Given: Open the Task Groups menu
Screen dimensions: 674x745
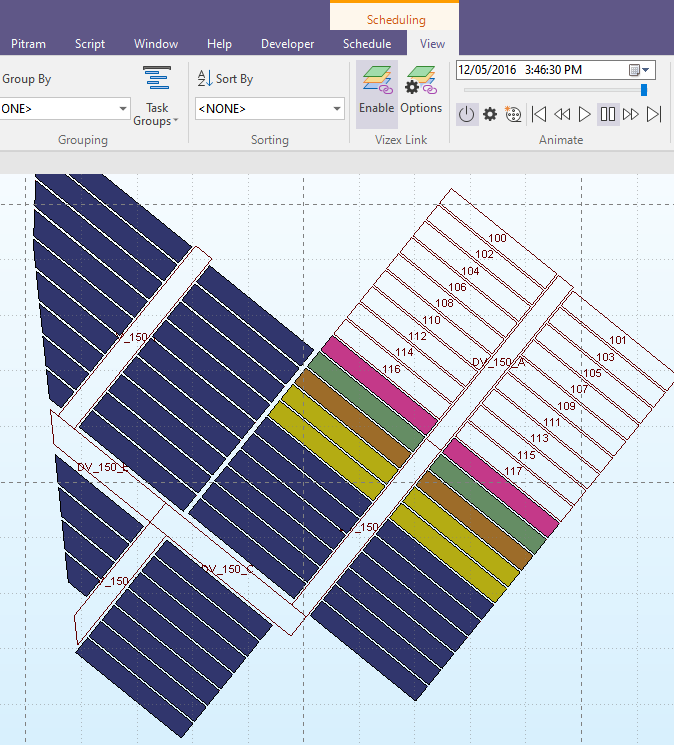Looking at the screenshot, I should (x=156, y=96).
